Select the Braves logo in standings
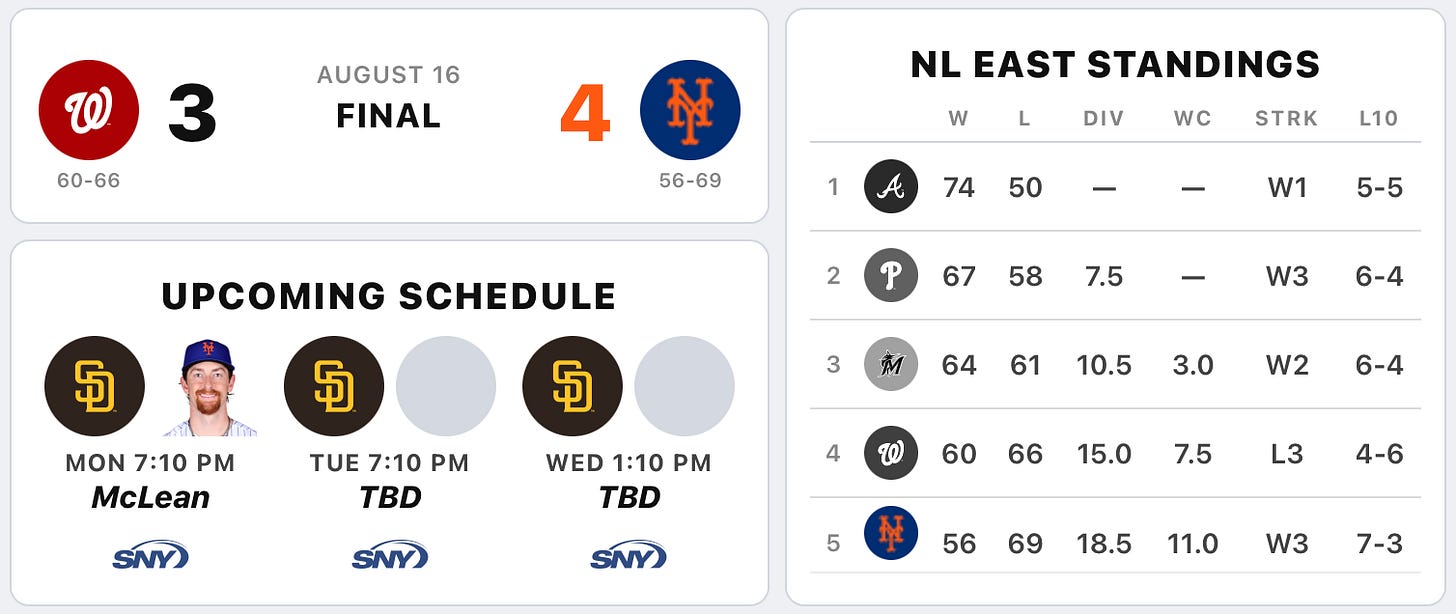 (x=890, y=187)
